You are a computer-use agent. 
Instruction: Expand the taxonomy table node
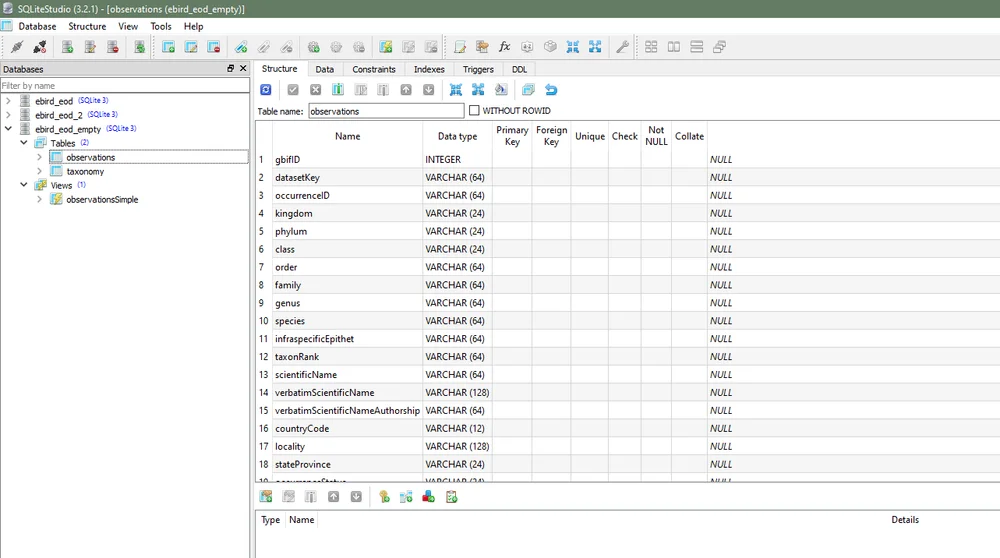(40, 172)
